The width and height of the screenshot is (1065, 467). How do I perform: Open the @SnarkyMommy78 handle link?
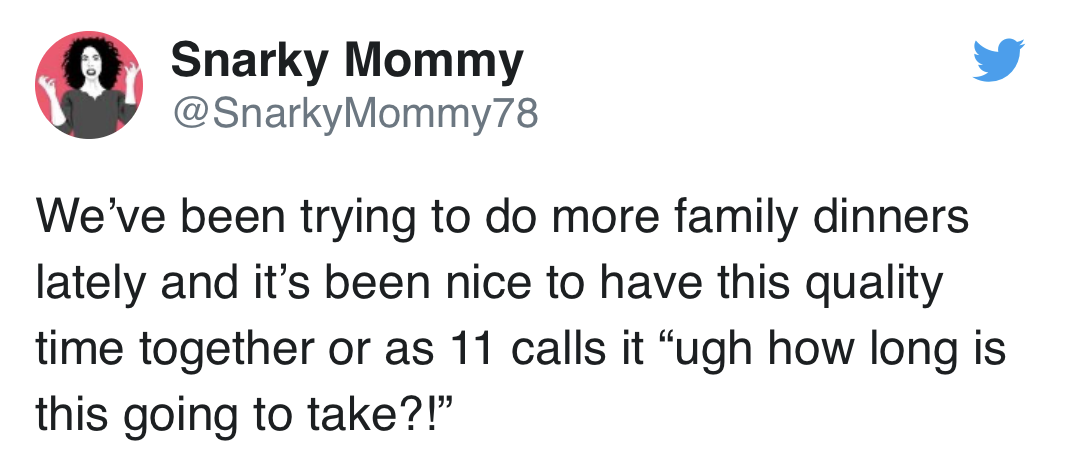[355, 114]
